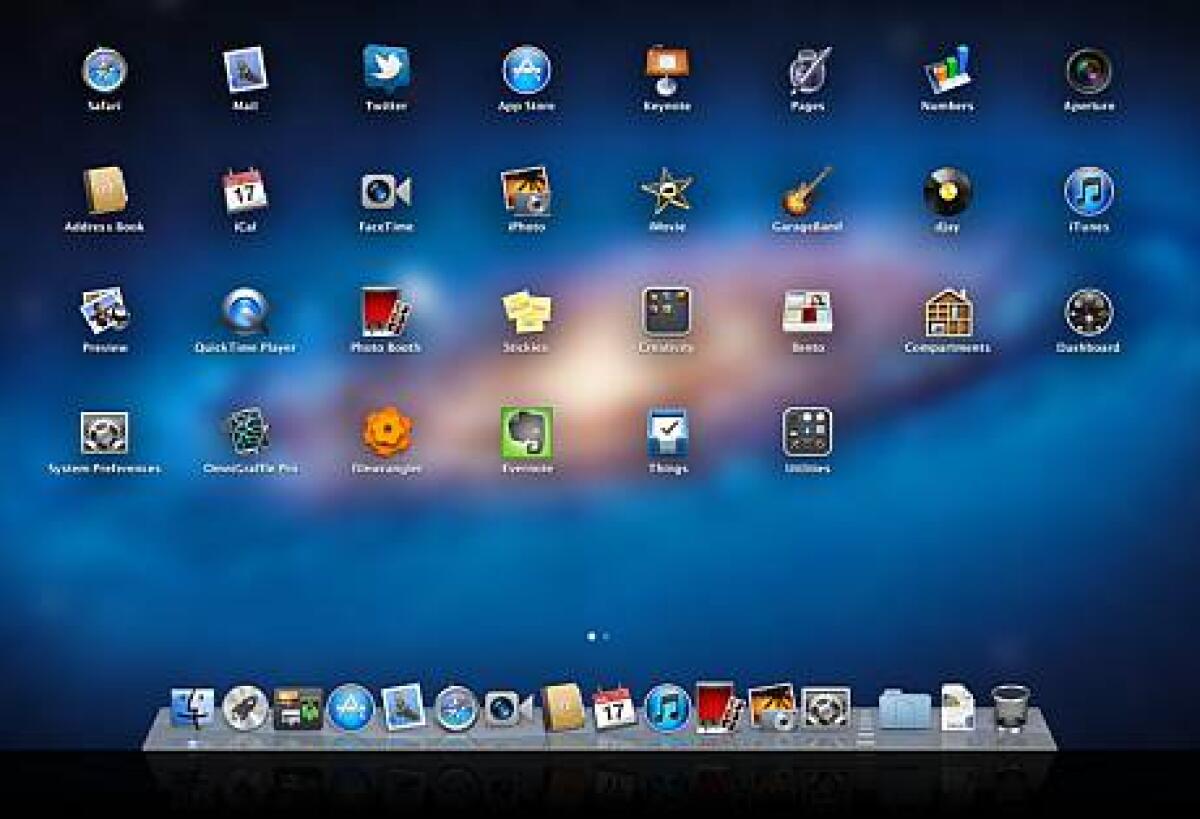Open Aperture
Image resolution: width=1200 pixels, height=819 pixels.
tap(1089, 70)
